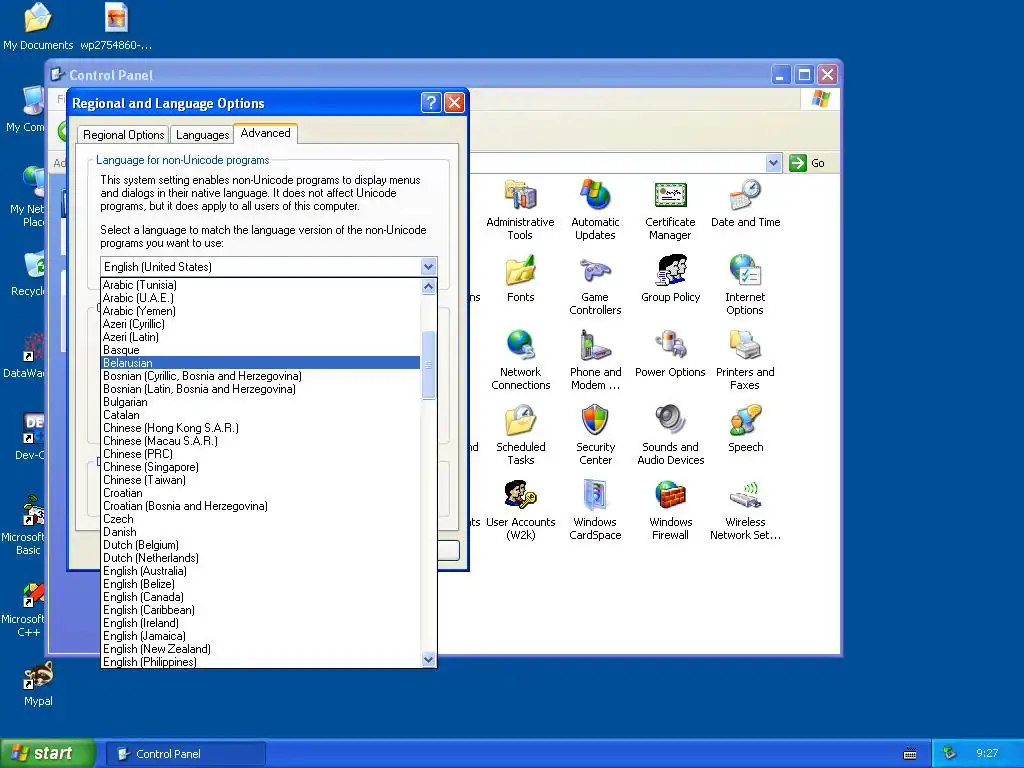Open Phone and Modem icon
Image resolution: width=1024 pixels, height=768 pixels.
point(595,345)
